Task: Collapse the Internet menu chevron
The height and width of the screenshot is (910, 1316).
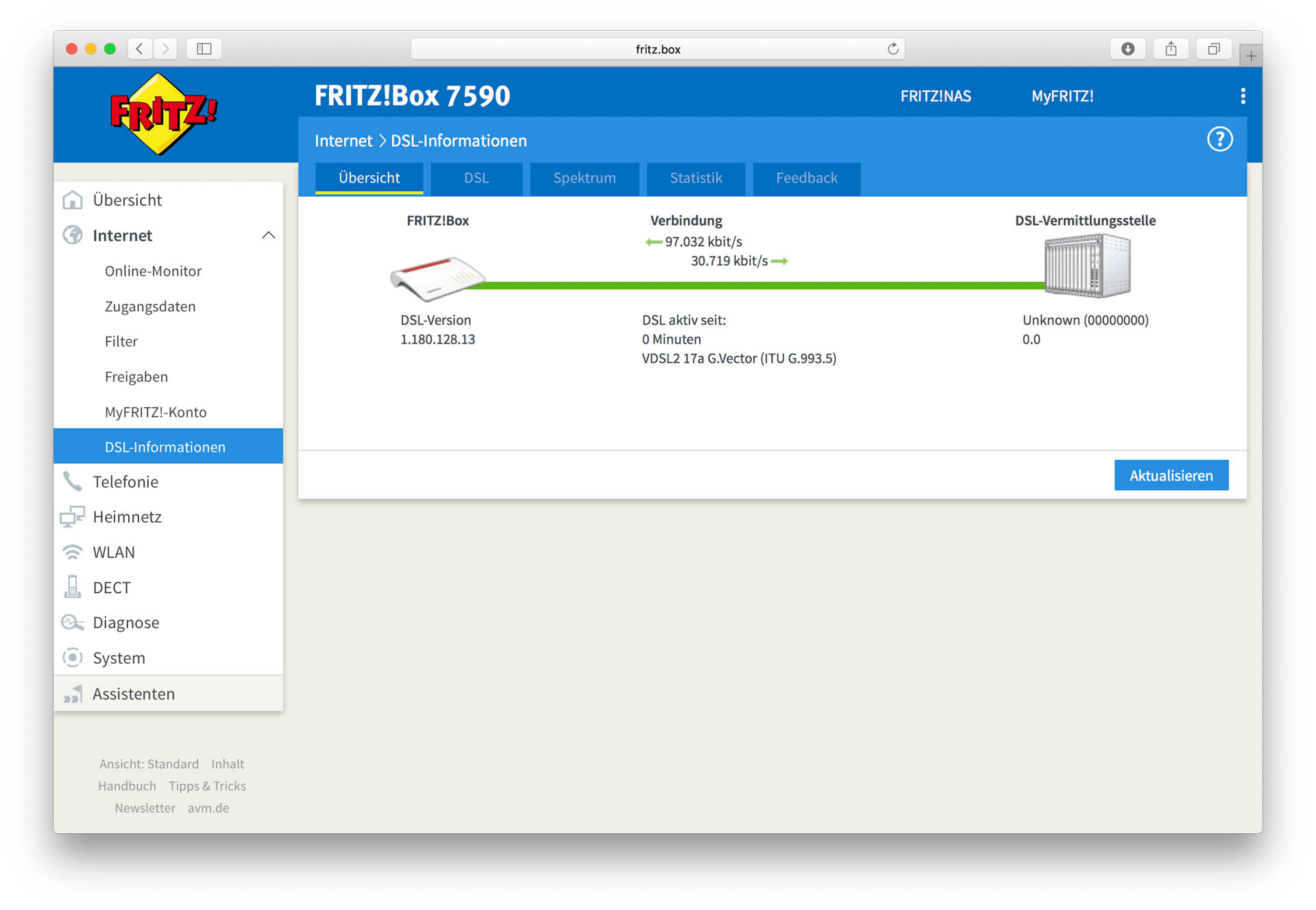Action: click(269, 235)
